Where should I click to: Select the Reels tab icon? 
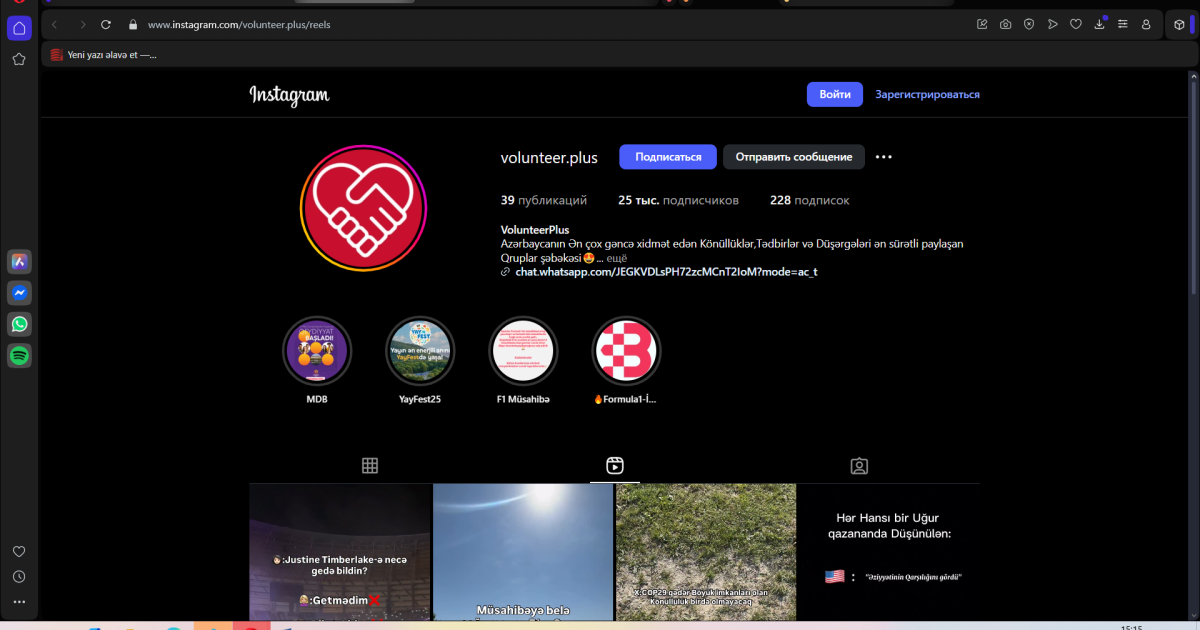coord(615,465)
